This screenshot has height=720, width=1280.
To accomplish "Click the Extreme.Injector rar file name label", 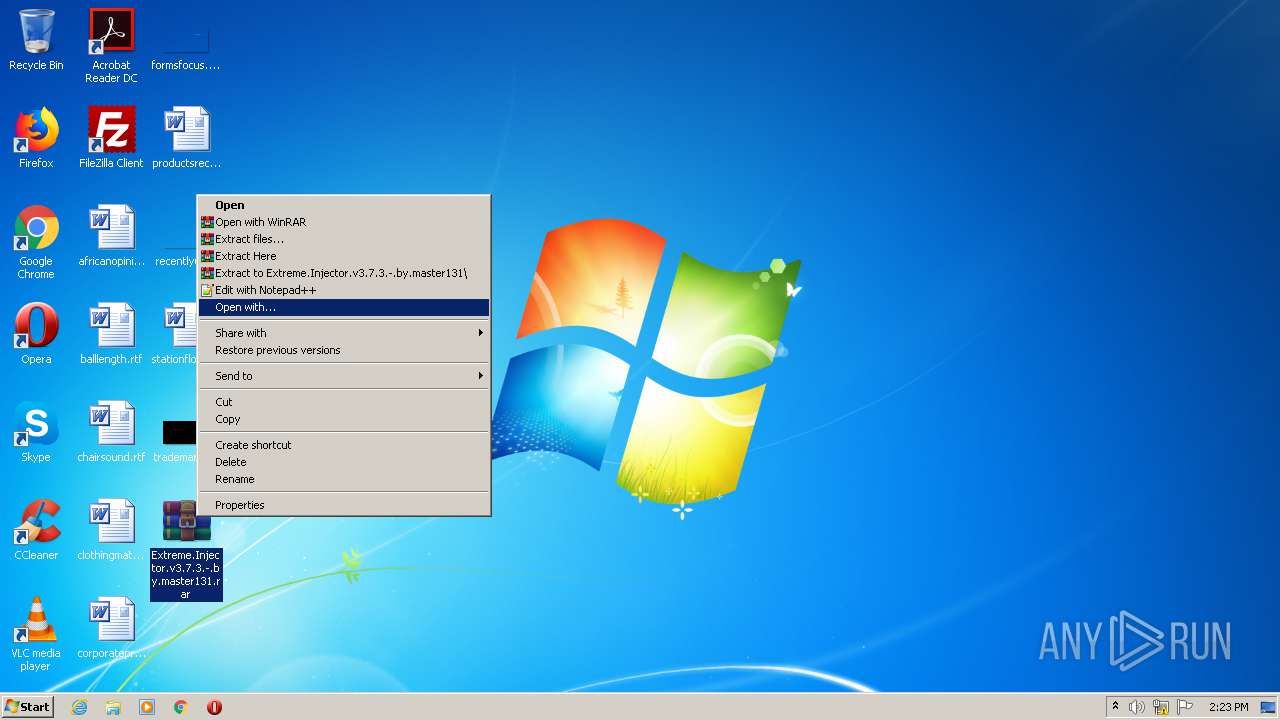I will click(186, 575).
